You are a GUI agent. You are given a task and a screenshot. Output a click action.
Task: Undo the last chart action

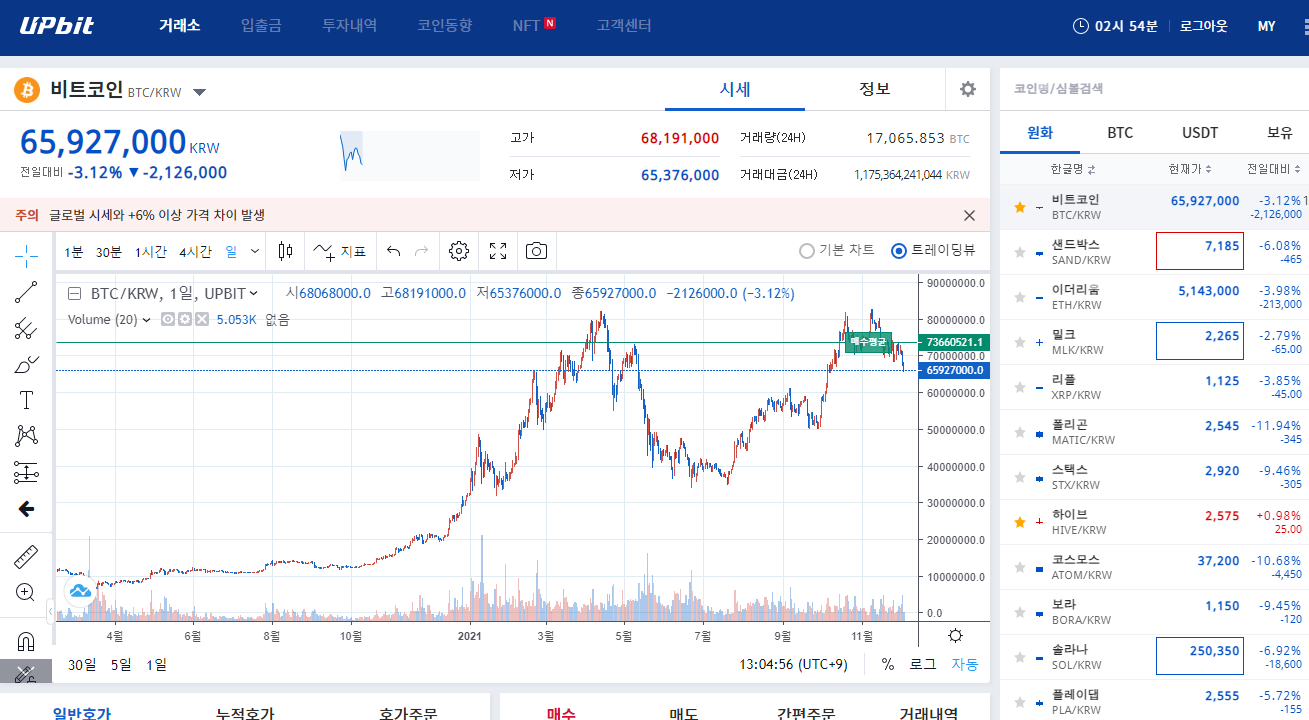coord(394,252)
